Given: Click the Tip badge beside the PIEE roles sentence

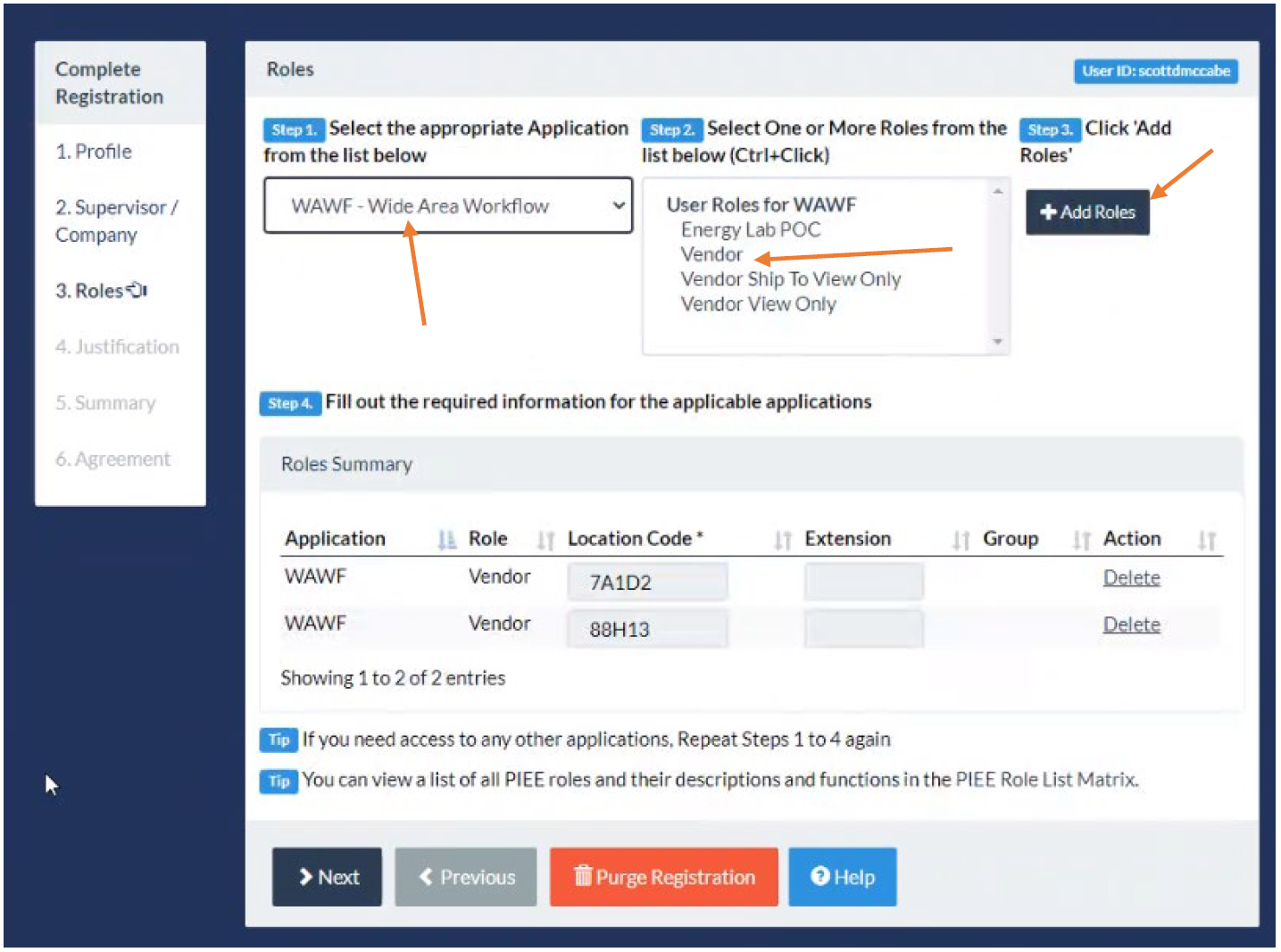Looking at the screenshot, I should [x=279, y=781].
